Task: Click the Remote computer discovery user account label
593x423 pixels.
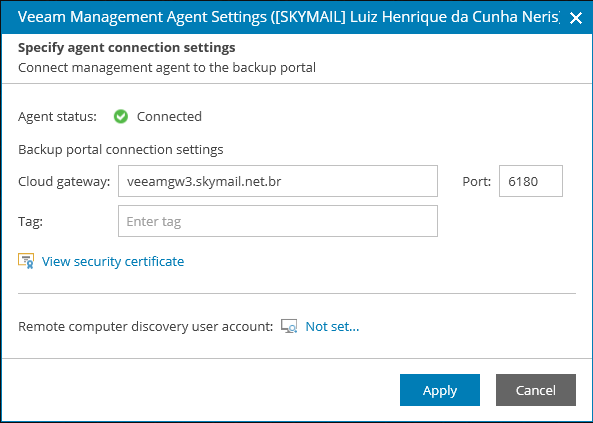Action: pos(146,327)
